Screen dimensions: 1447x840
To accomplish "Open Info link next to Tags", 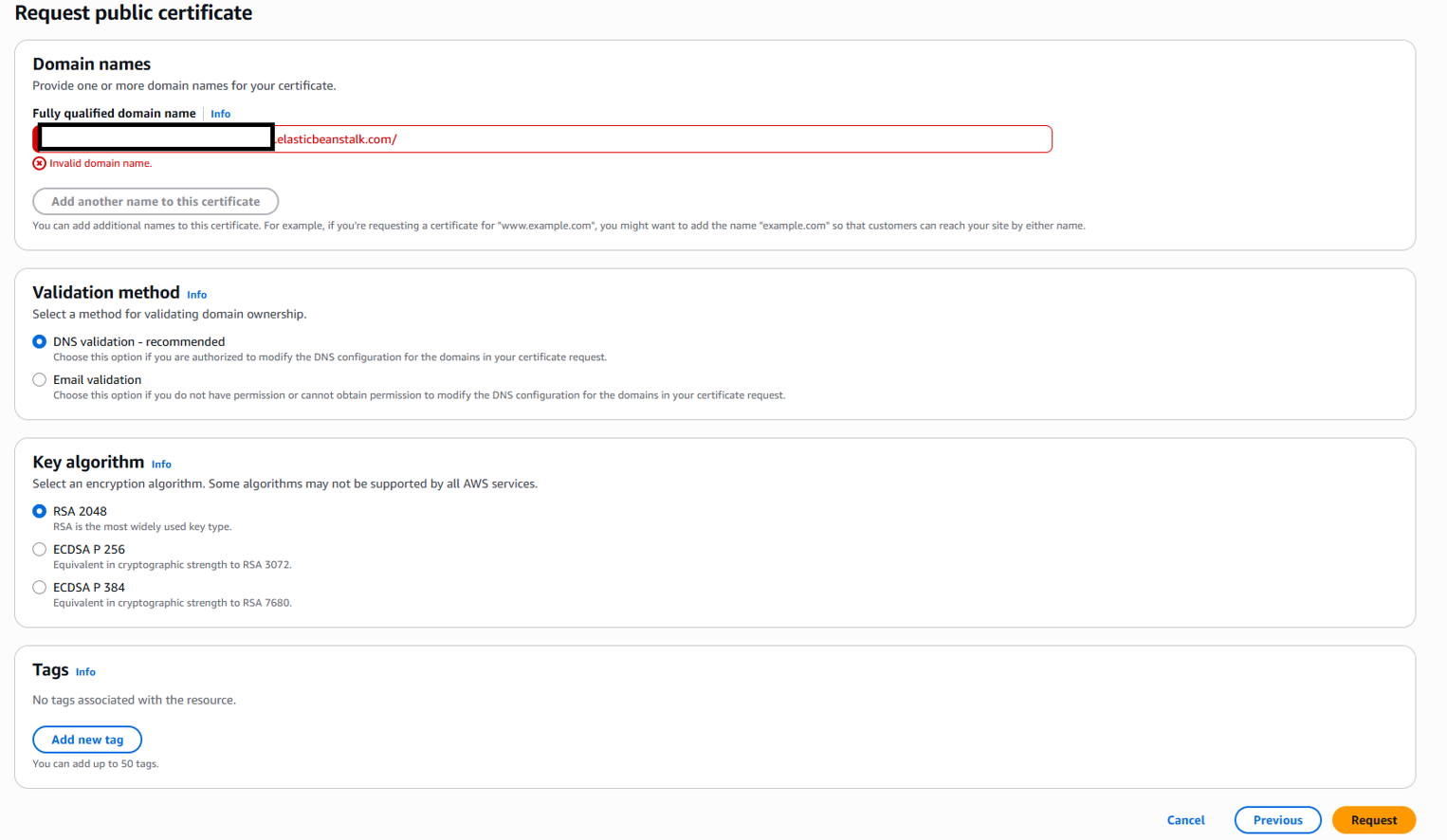I will [x=85, y=672].
